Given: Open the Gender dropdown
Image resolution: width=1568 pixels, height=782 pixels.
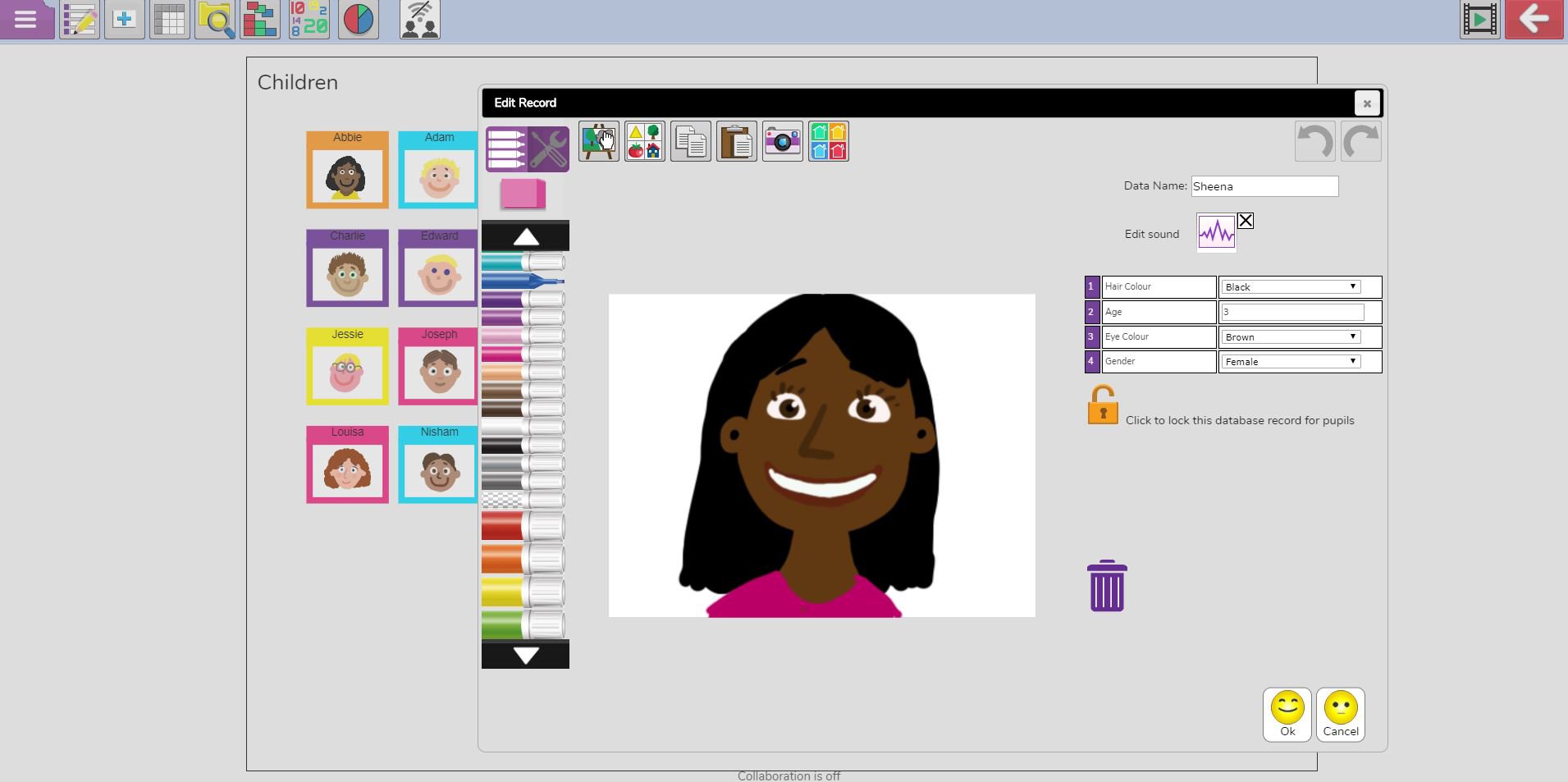Looking at the screenshot, I should (x=1290, y=362).
